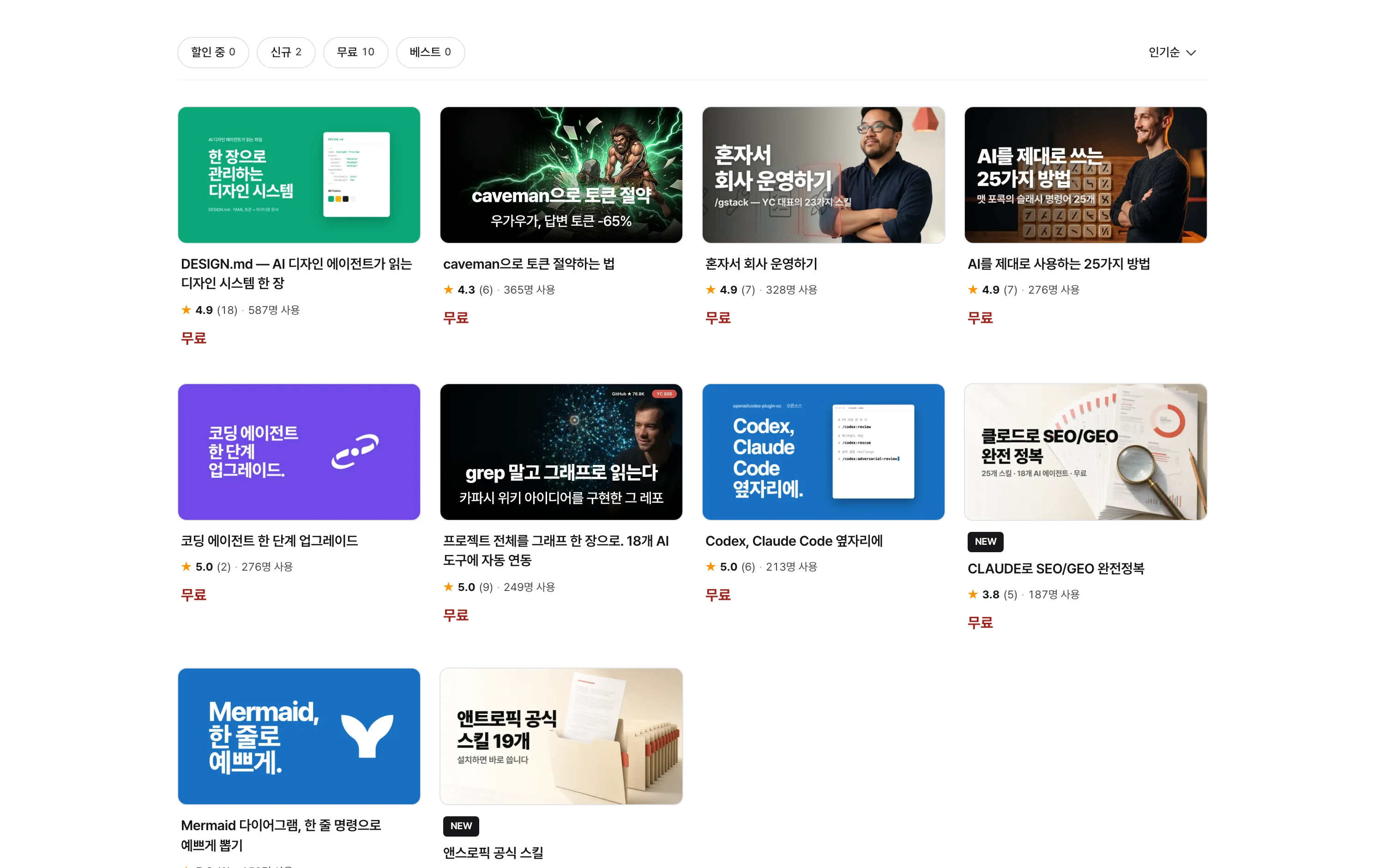Click the star icon on 혼자서 회사 운영하기 card
The width and height of the screenshot is (1385, 868).
[711, 289]
